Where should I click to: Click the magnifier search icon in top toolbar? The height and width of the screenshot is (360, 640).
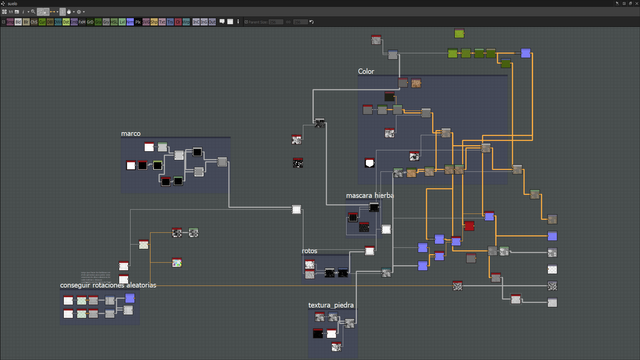point(33,12)
